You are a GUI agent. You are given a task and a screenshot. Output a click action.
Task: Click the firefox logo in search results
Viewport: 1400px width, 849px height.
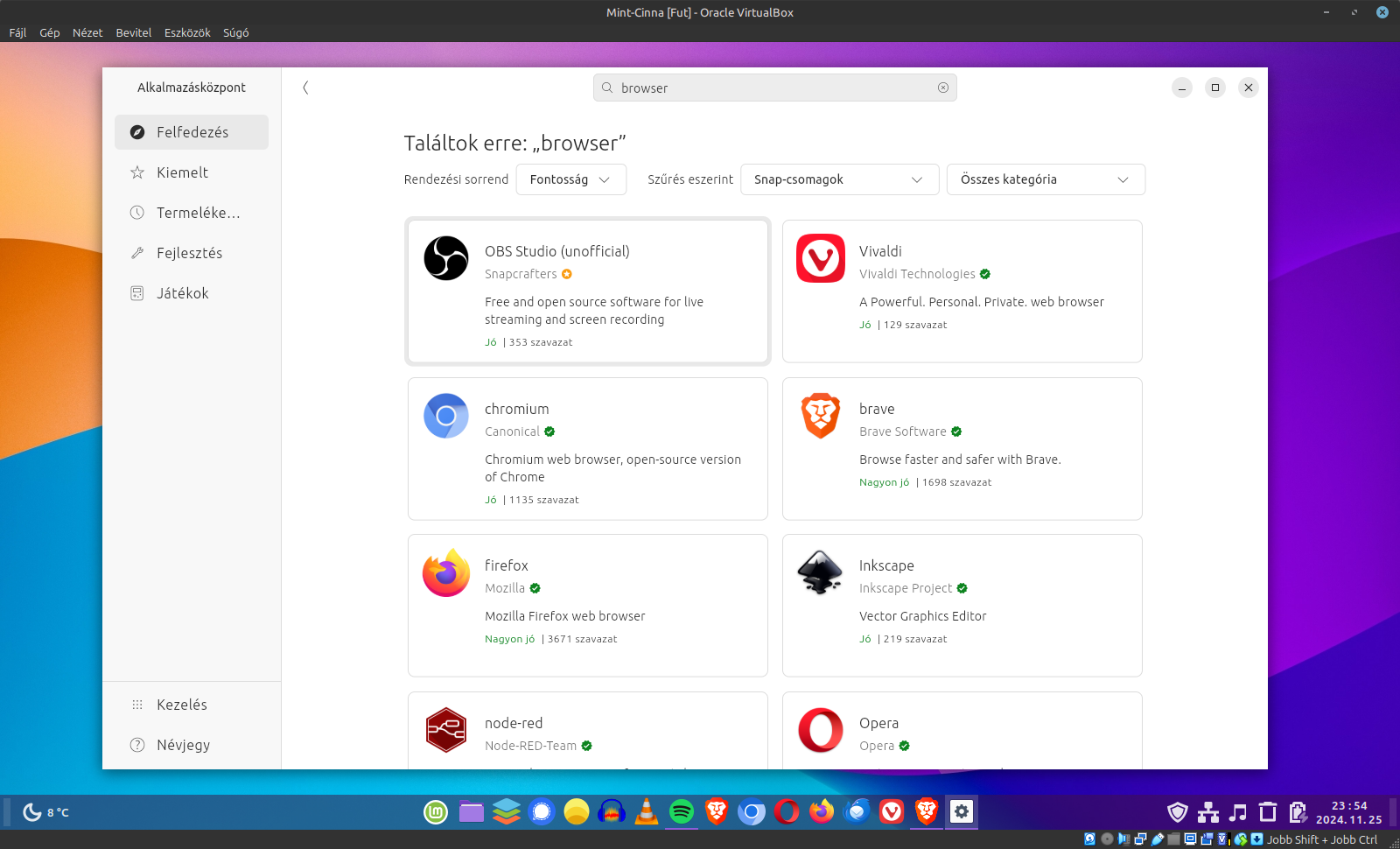click(446, 572)
